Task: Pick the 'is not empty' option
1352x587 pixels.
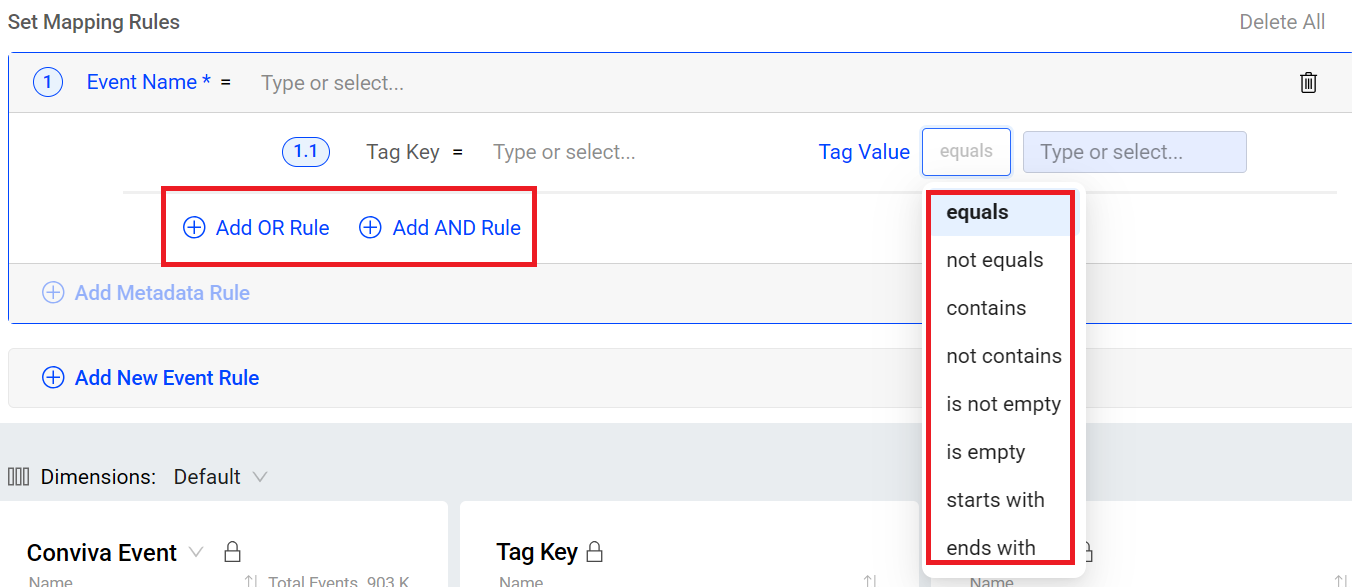Action: coord(1003,404)
